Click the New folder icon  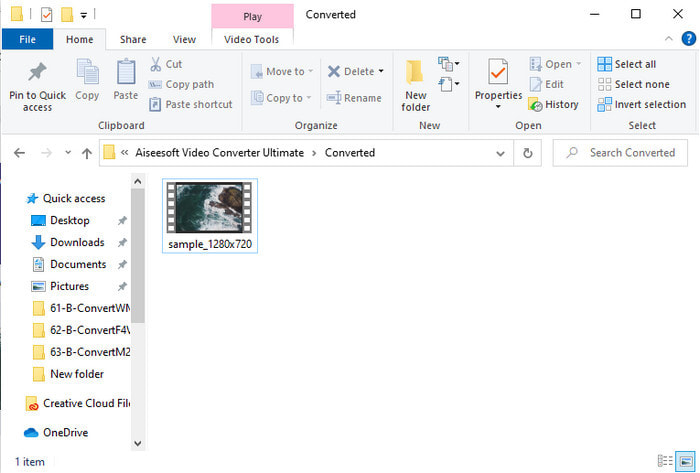[416, 74]
